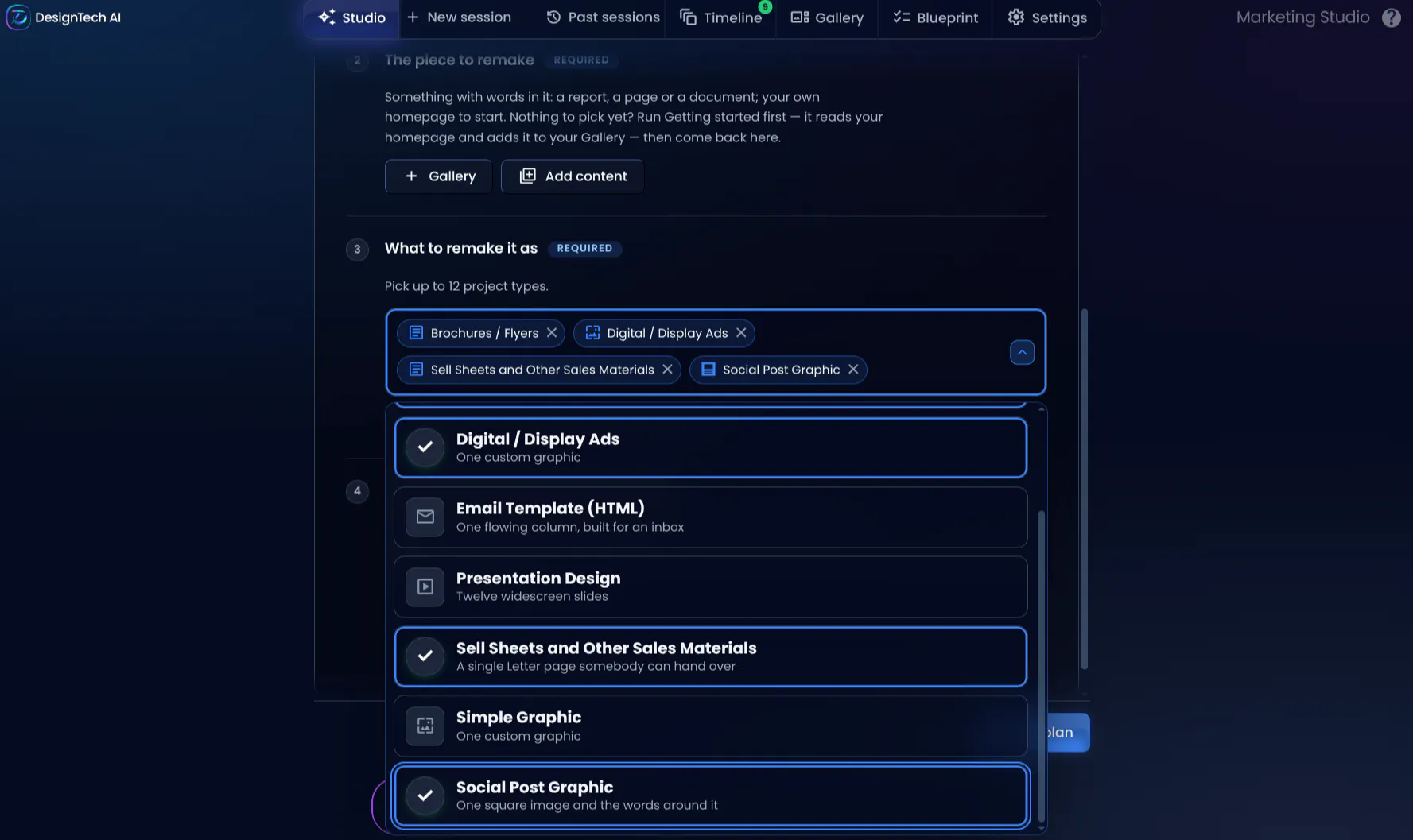Click 'One flowing column, built for an inbox'
1413x840 pixels.
570,528
